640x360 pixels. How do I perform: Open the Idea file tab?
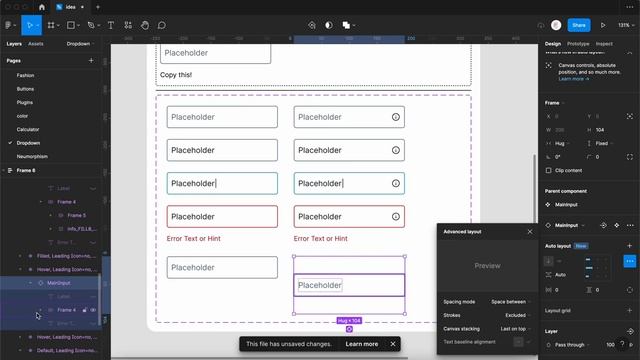(70, 7)
